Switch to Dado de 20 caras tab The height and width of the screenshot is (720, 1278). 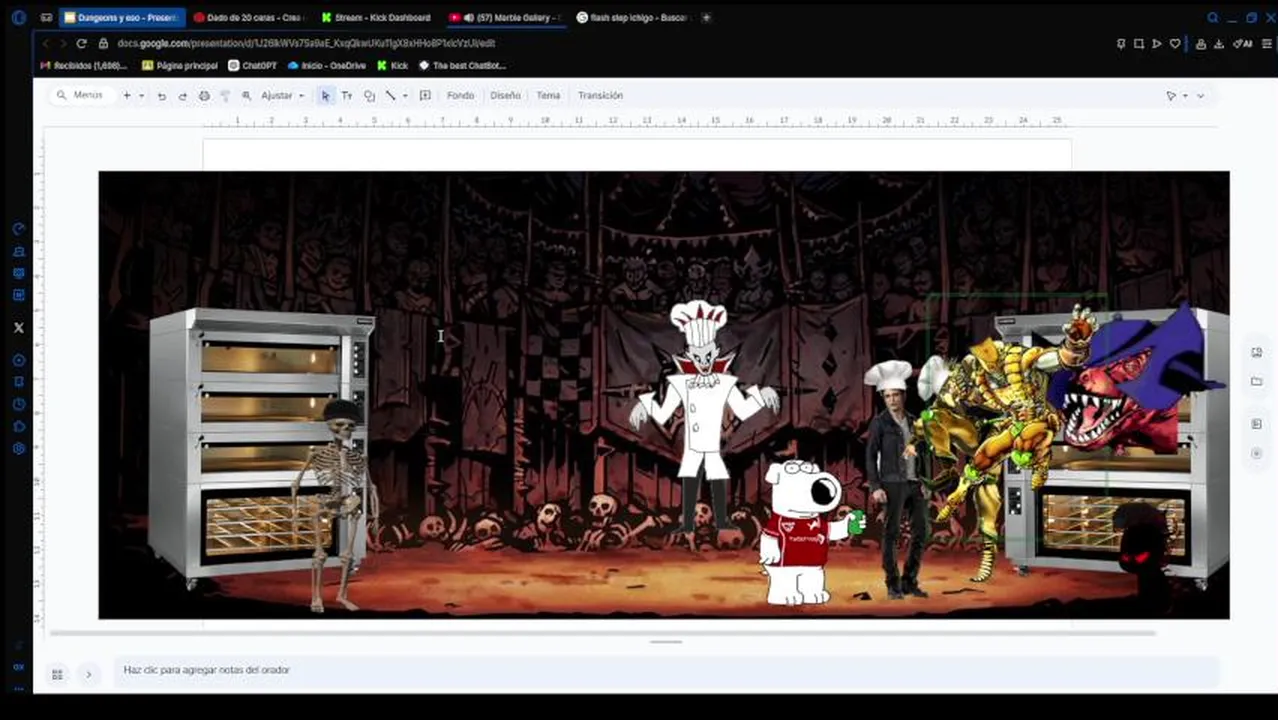tap(249, 18)
